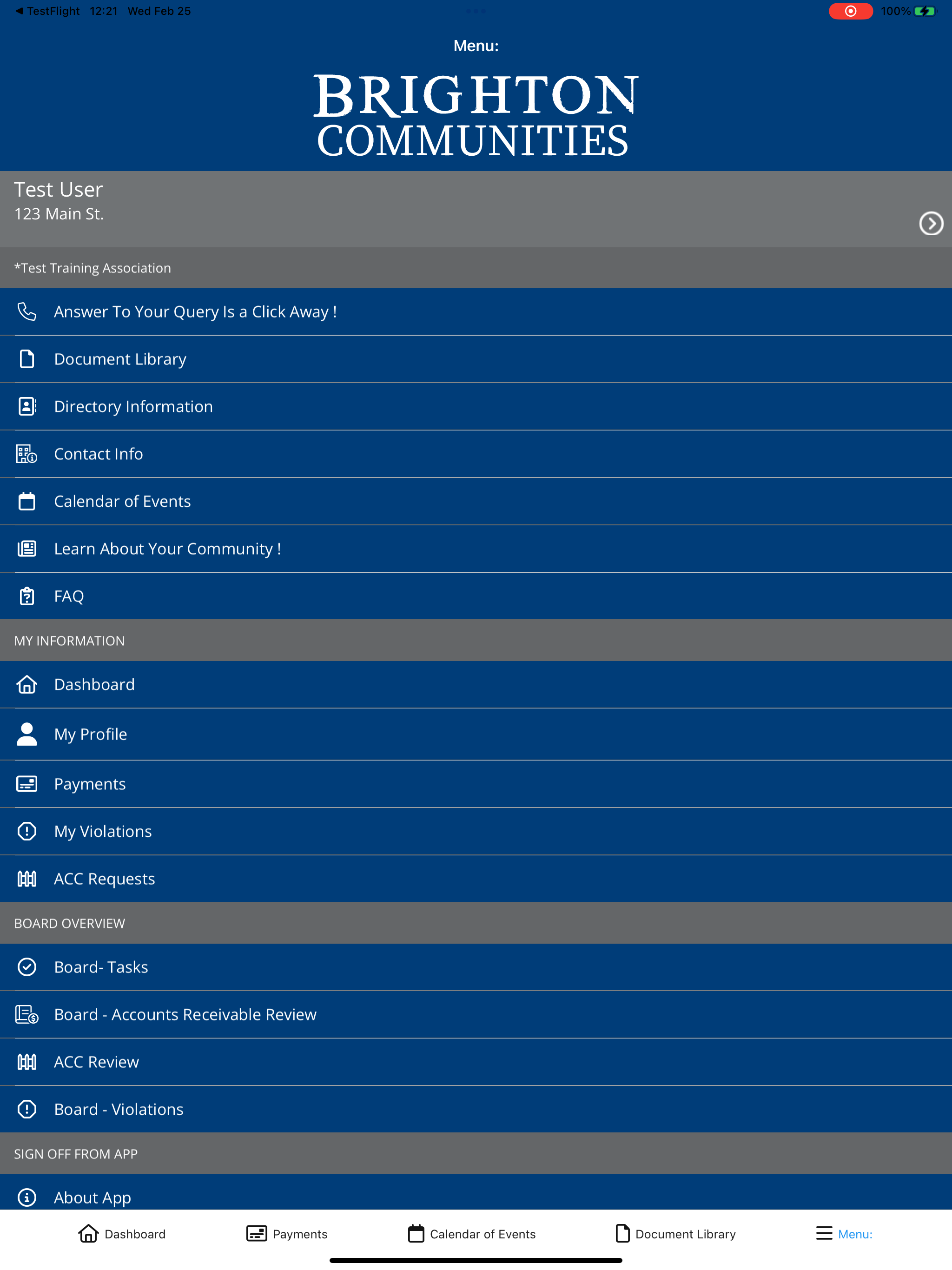Screen dimensions: 952x1270
Task: Switch to Payments tab in bottom bar
Action: point(286,1233)
